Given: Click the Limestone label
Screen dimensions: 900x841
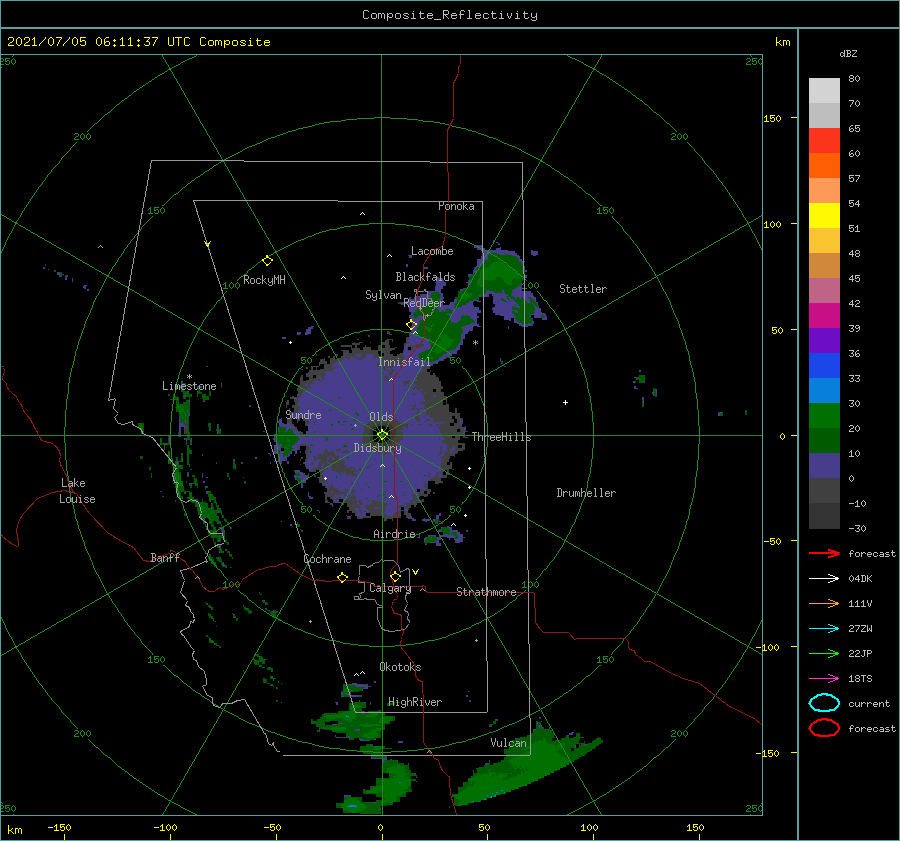Looking at the screenshot, I should coord(189,386).
